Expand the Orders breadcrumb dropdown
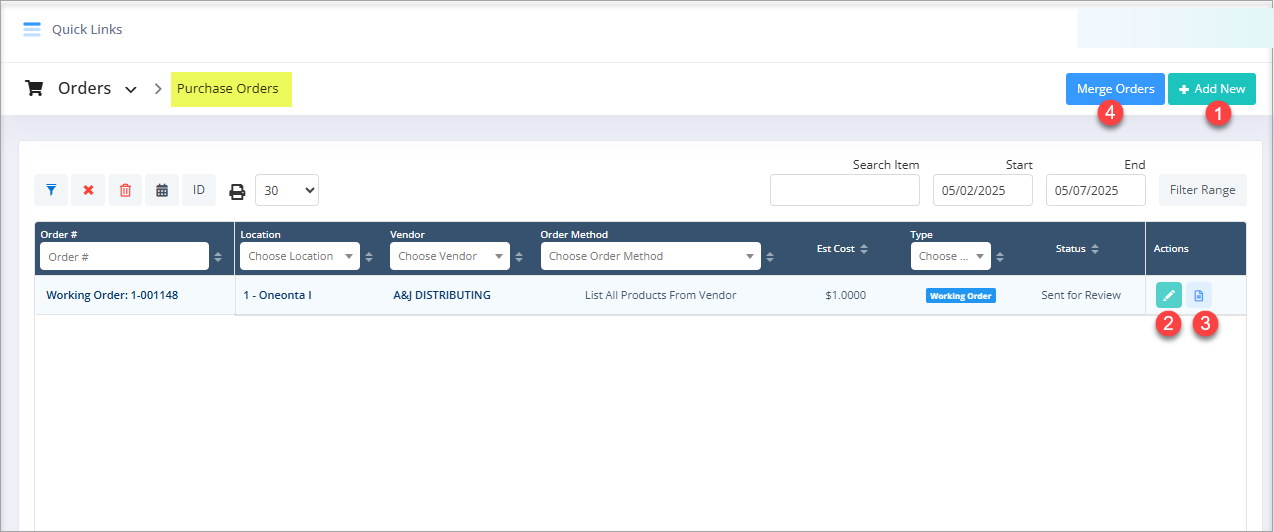This screenshot has height=532, width=1274. (x=131, y=89)
